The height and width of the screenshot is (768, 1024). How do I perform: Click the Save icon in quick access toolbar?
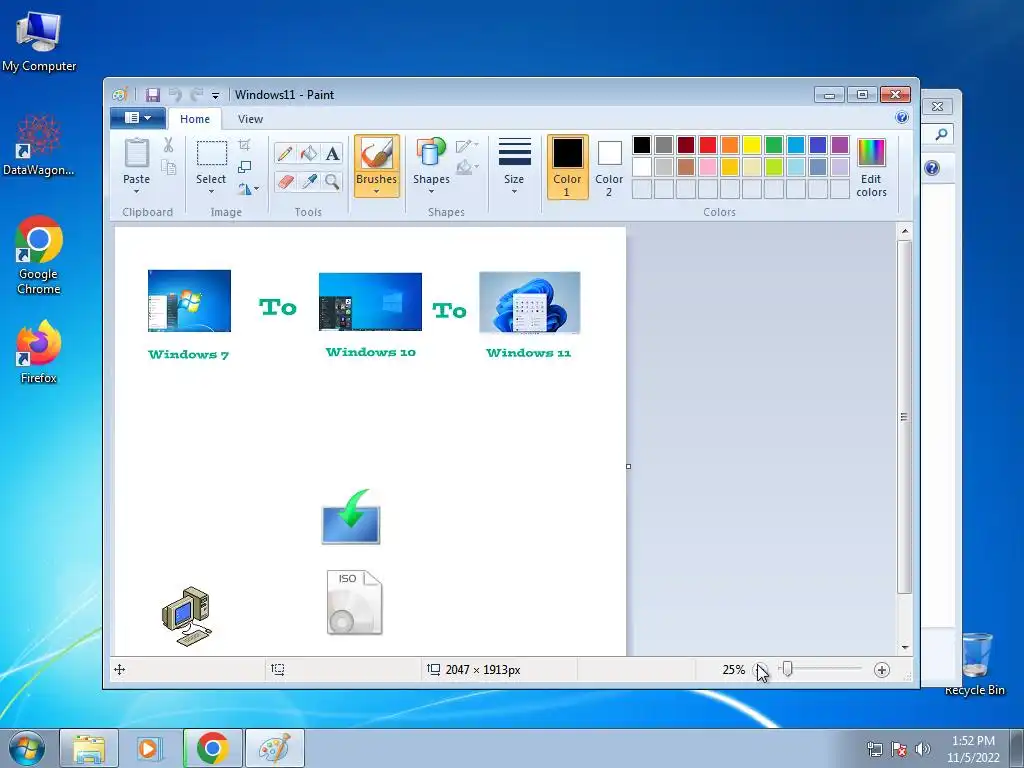153,95
